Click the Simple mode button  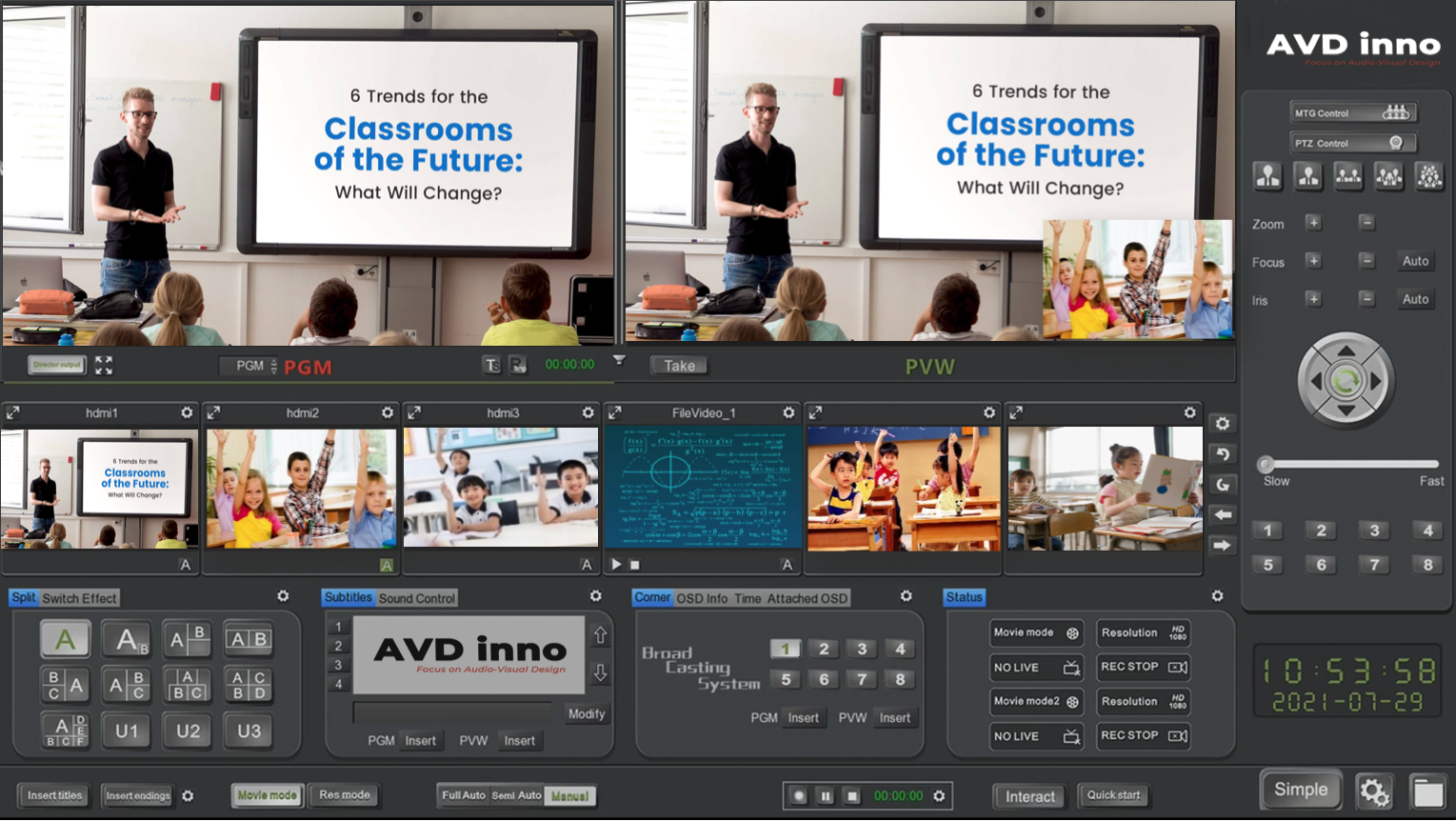coord(1301,790)
